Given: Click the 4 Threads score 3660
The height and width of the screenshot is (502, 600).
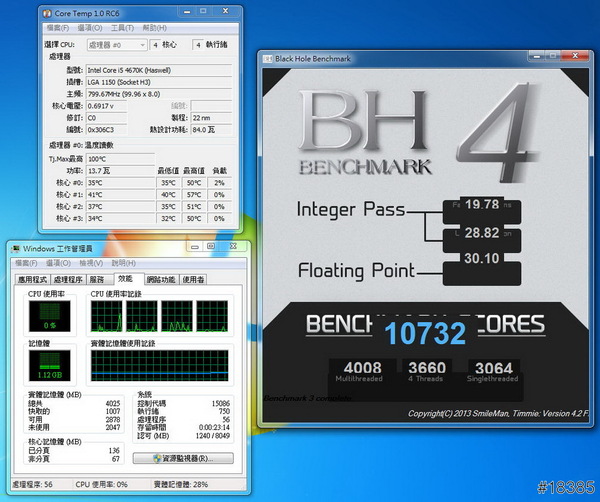Looking at the screenshot, I should click(427, 368).
